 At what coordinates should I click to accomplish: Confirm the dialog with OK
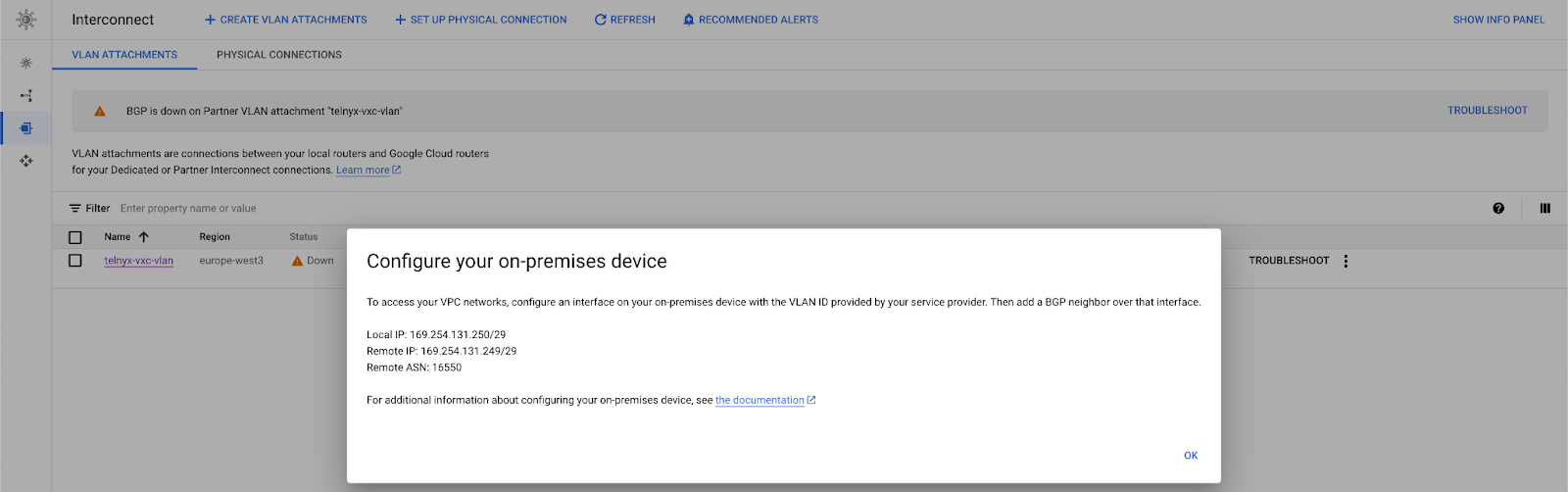pos(1191,456)
